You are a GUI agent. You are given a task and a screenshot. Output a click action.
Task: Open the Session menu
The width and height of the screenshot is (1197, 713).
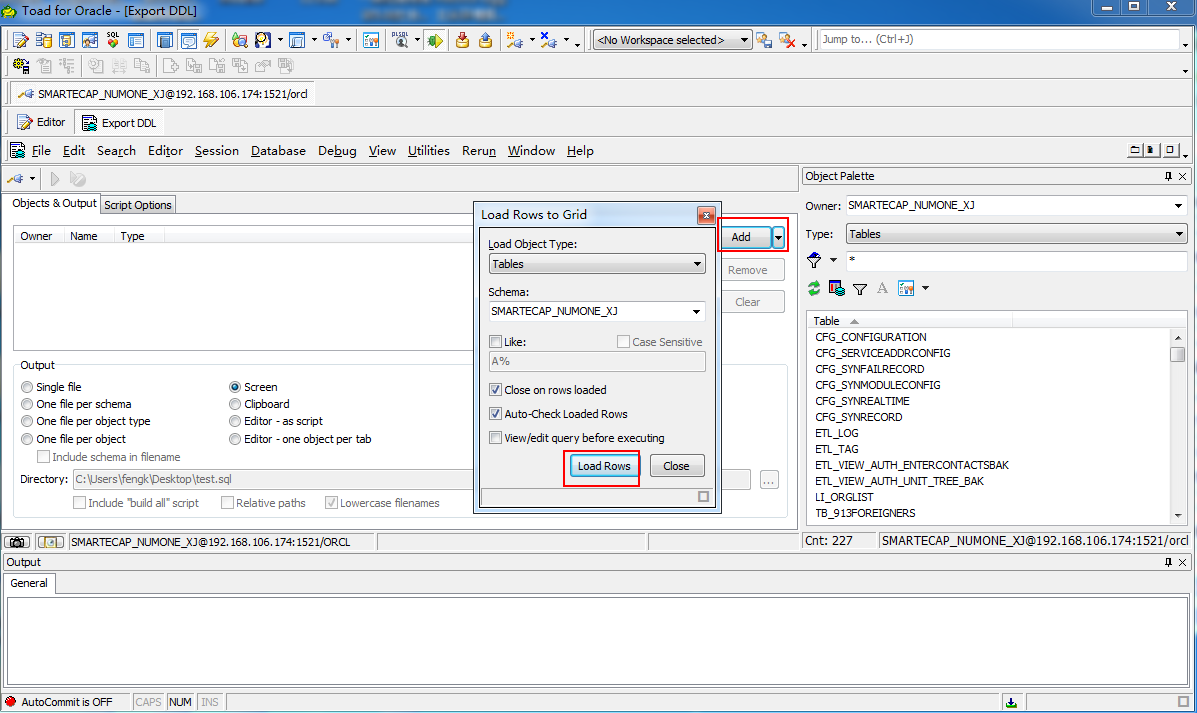217,151
